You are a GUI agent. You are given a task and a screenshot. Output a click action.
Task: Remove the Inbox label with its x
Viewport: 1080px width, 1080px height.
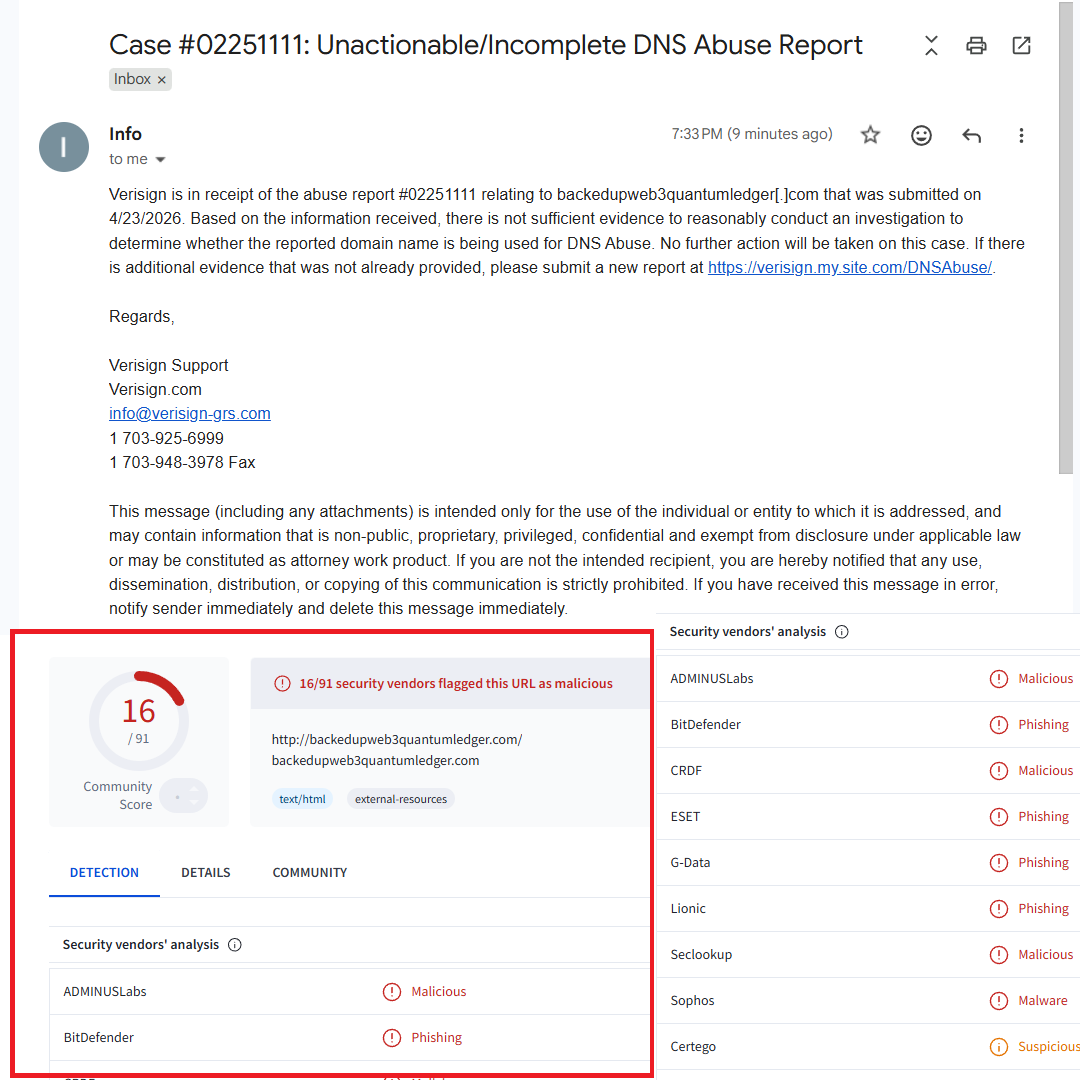pyautogui.click(x=162, y=80)
